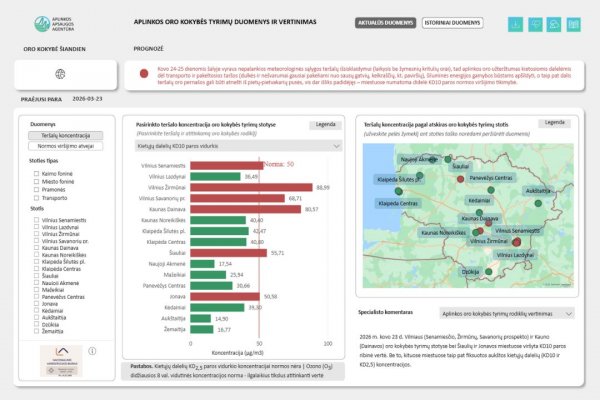
Task: Select the Aukštaitija station checkbox
Action: pos(36,317)
